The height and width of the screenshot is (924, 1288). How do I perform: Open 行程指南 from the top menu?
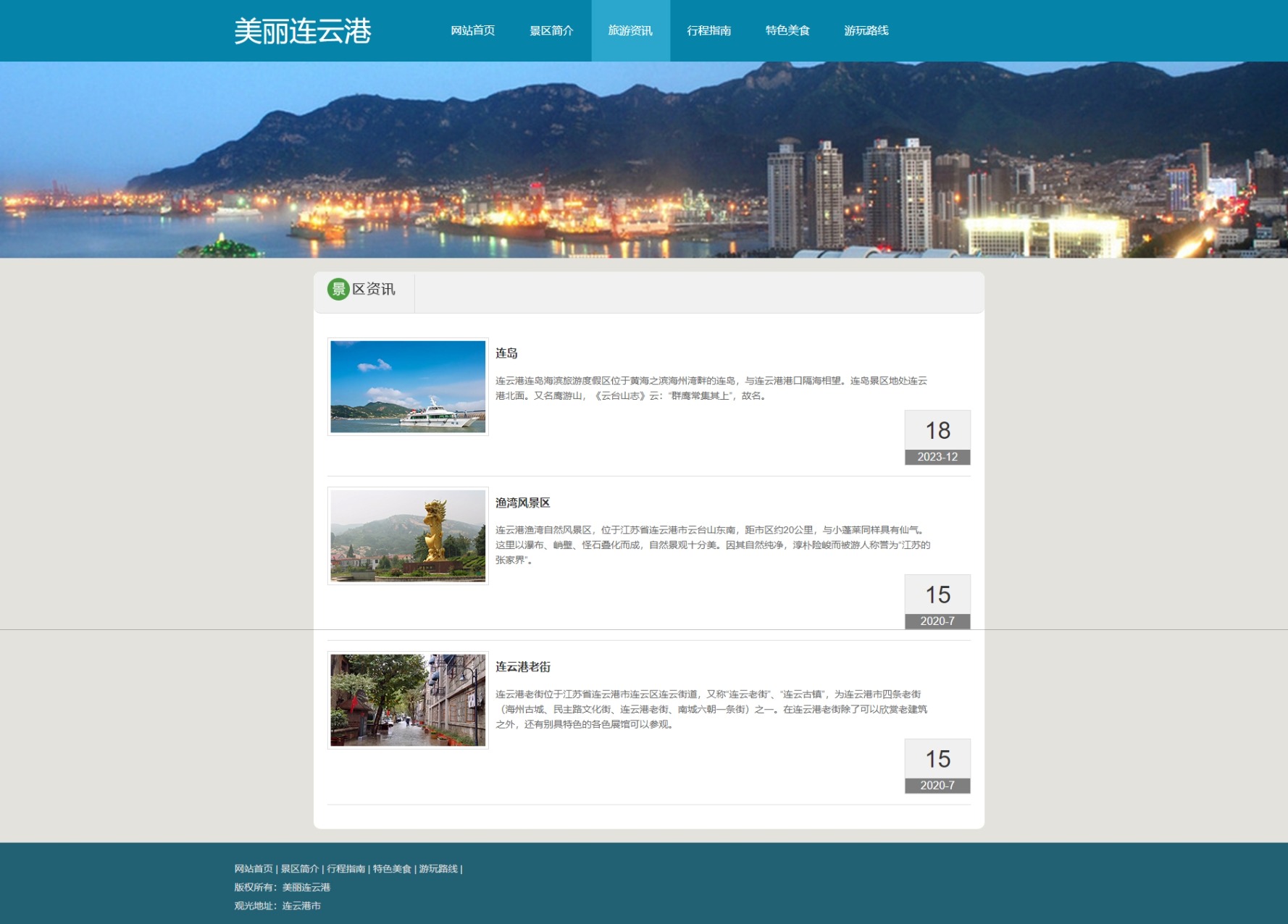coord(708,30)
